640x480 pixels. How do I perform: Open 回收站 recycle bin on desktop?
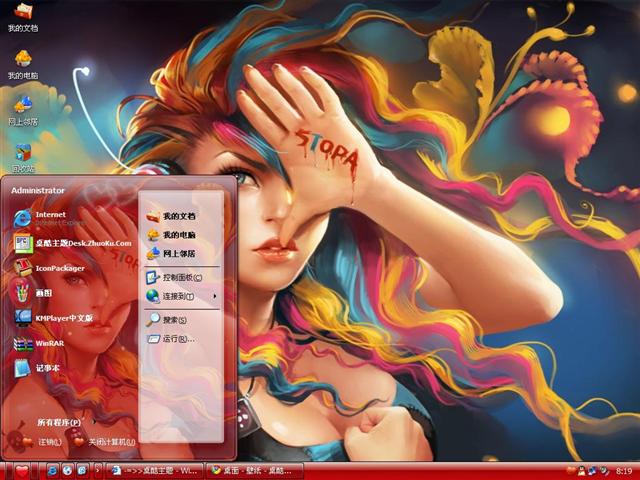pos(23,158)
